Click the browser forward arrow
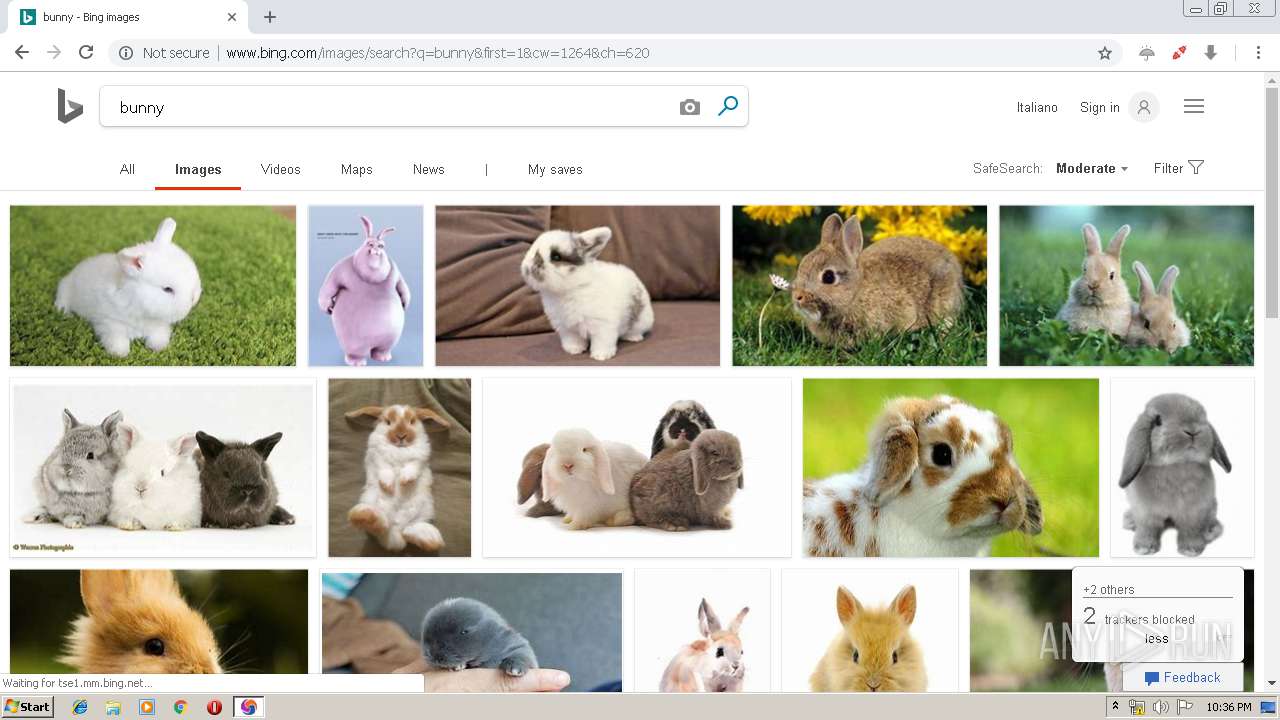The width and height of the screenshot is (1280, 720). (54, 53)
